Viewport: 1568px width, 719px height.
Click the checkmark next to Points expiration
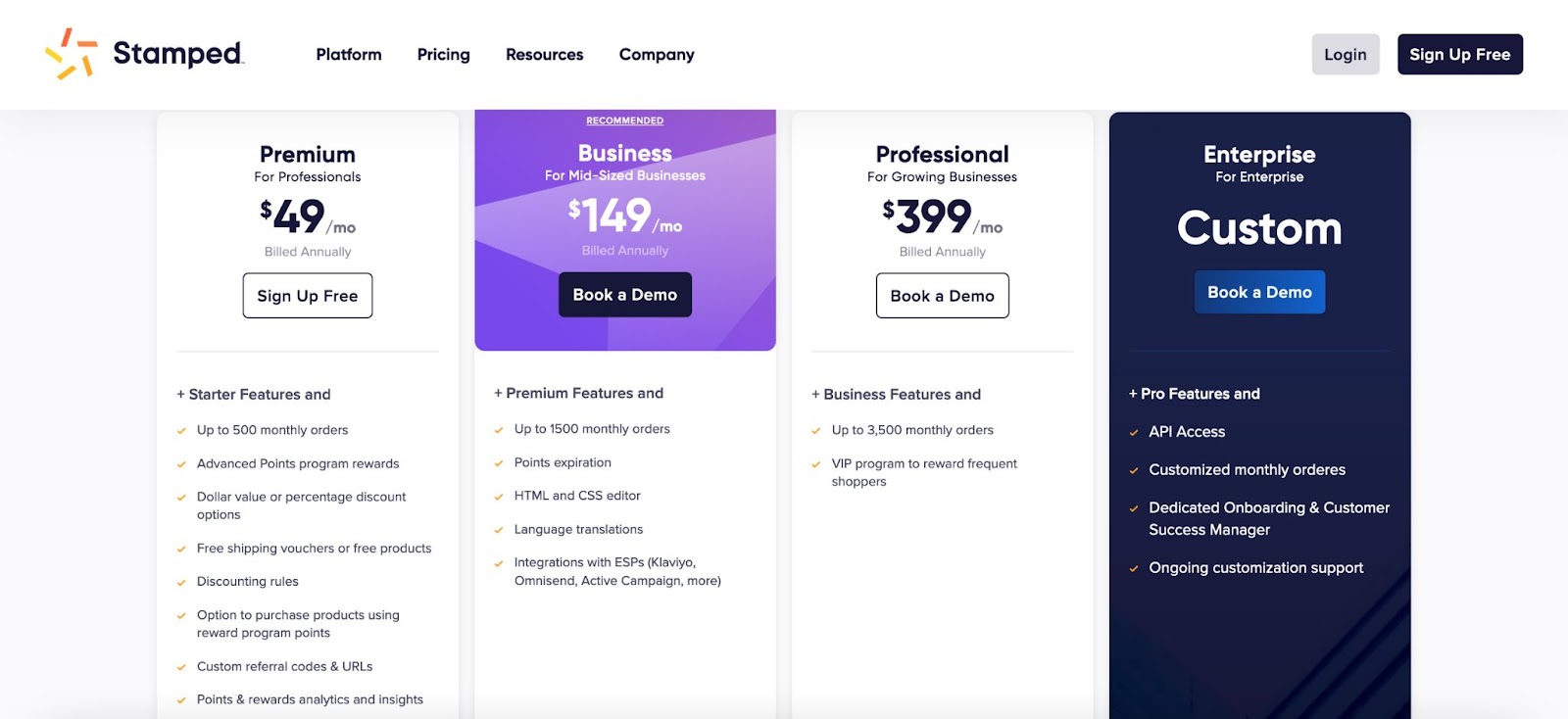coord(500,462)
